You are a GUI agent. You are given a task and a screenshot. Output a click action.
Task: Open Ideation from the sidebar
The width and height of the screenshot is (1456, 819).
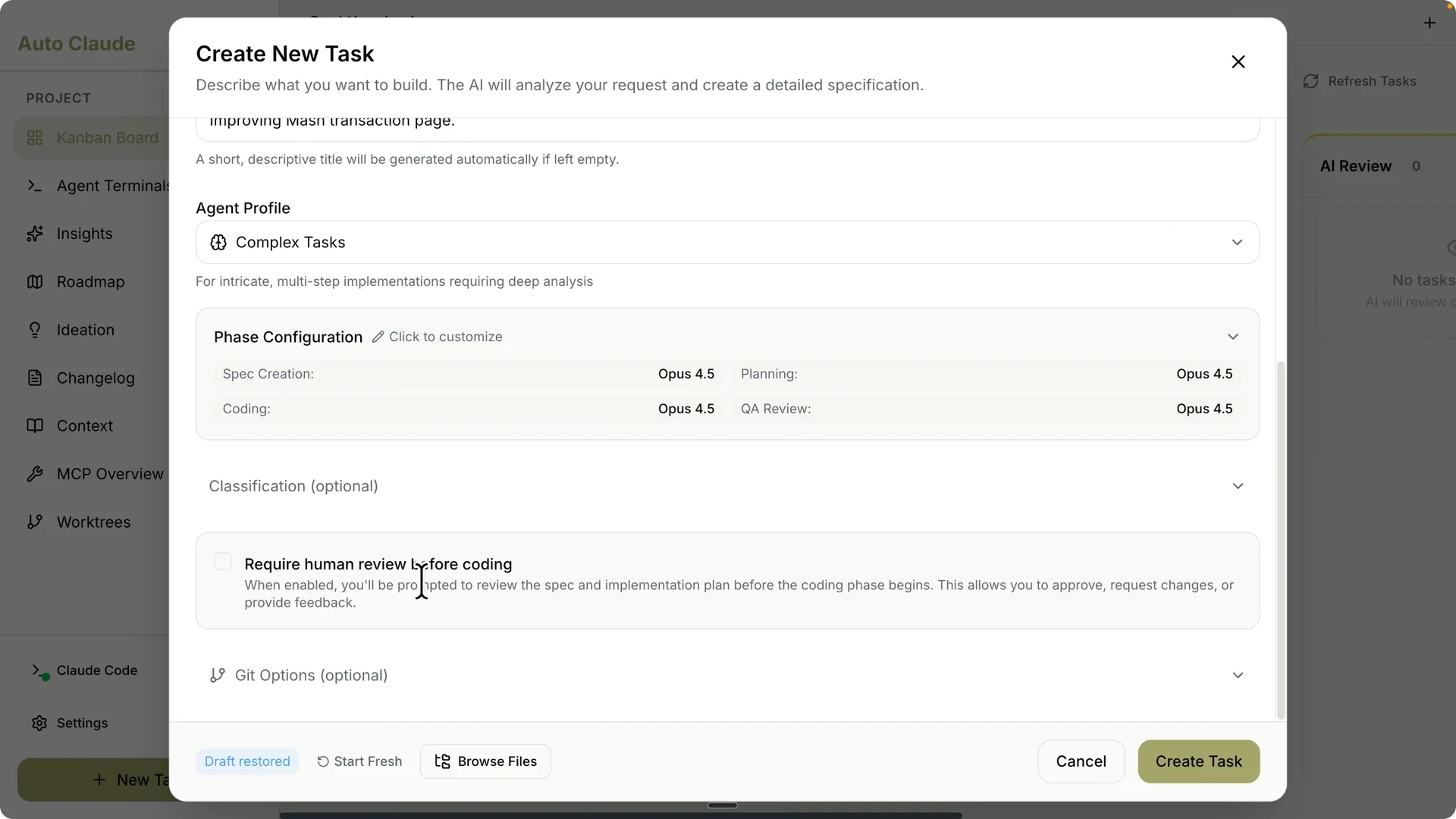tap(93, 330)
